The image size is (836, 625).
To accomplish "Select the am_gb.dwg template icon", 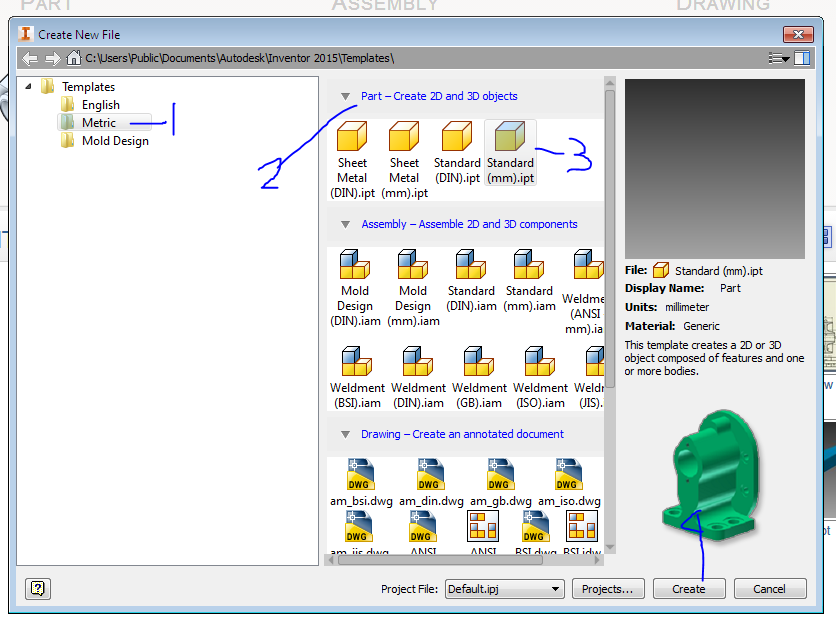I will tap(500, 475).
